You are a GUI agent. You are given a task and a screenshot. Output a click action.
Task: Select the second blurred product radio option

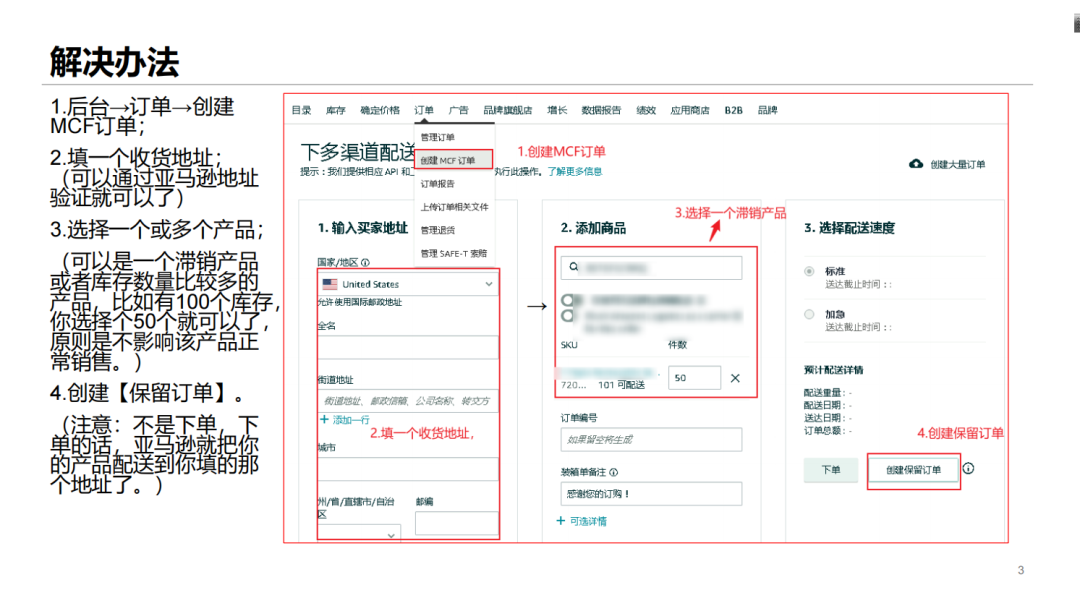coord(568,315)
